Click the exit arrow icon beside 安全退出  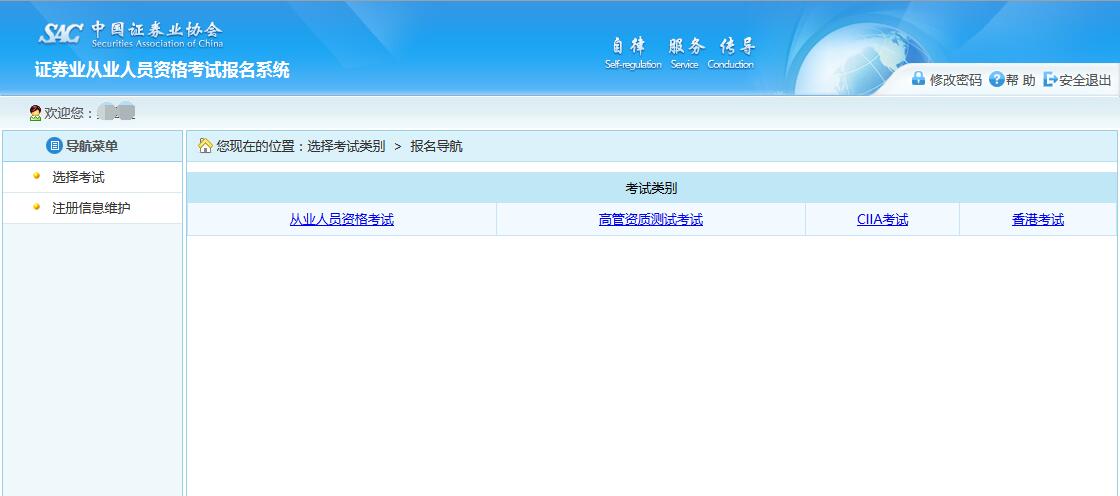point(1050,79)
